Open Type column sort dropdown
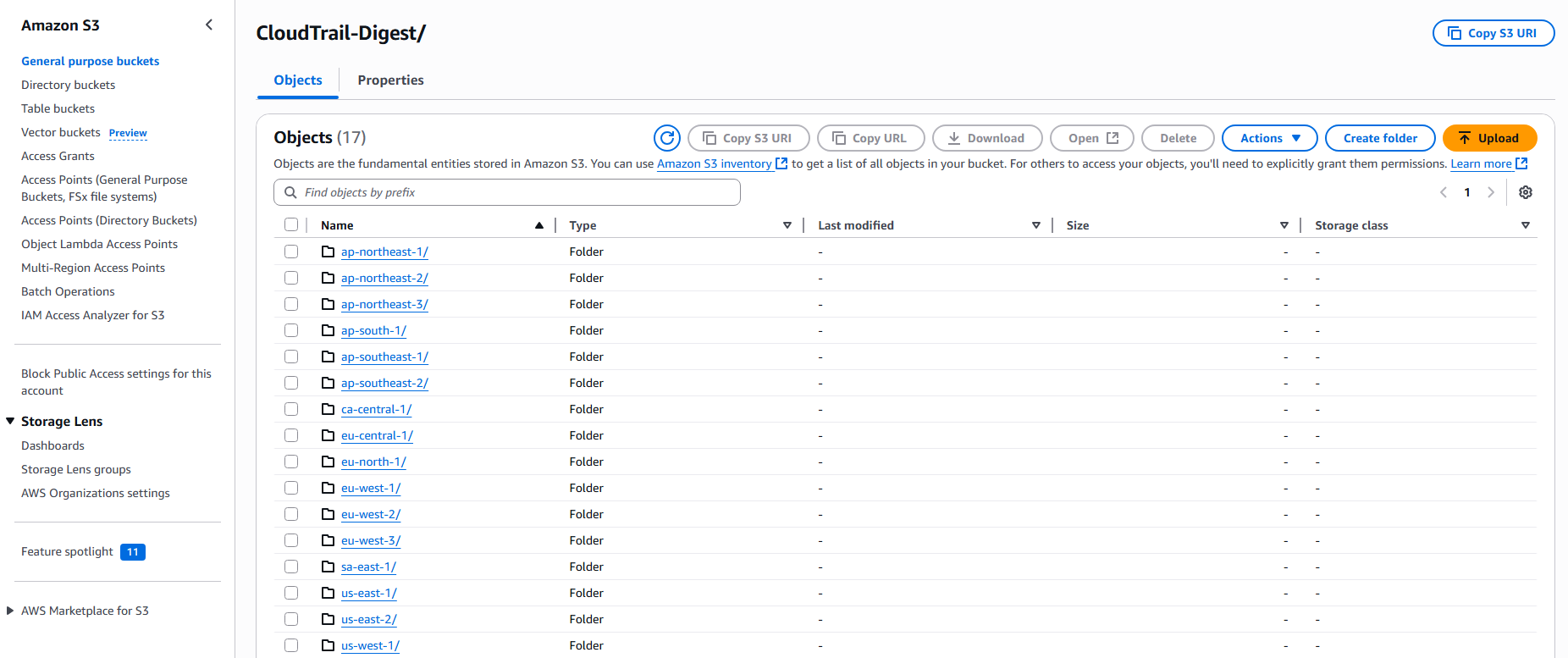 [x=787, y=225]
